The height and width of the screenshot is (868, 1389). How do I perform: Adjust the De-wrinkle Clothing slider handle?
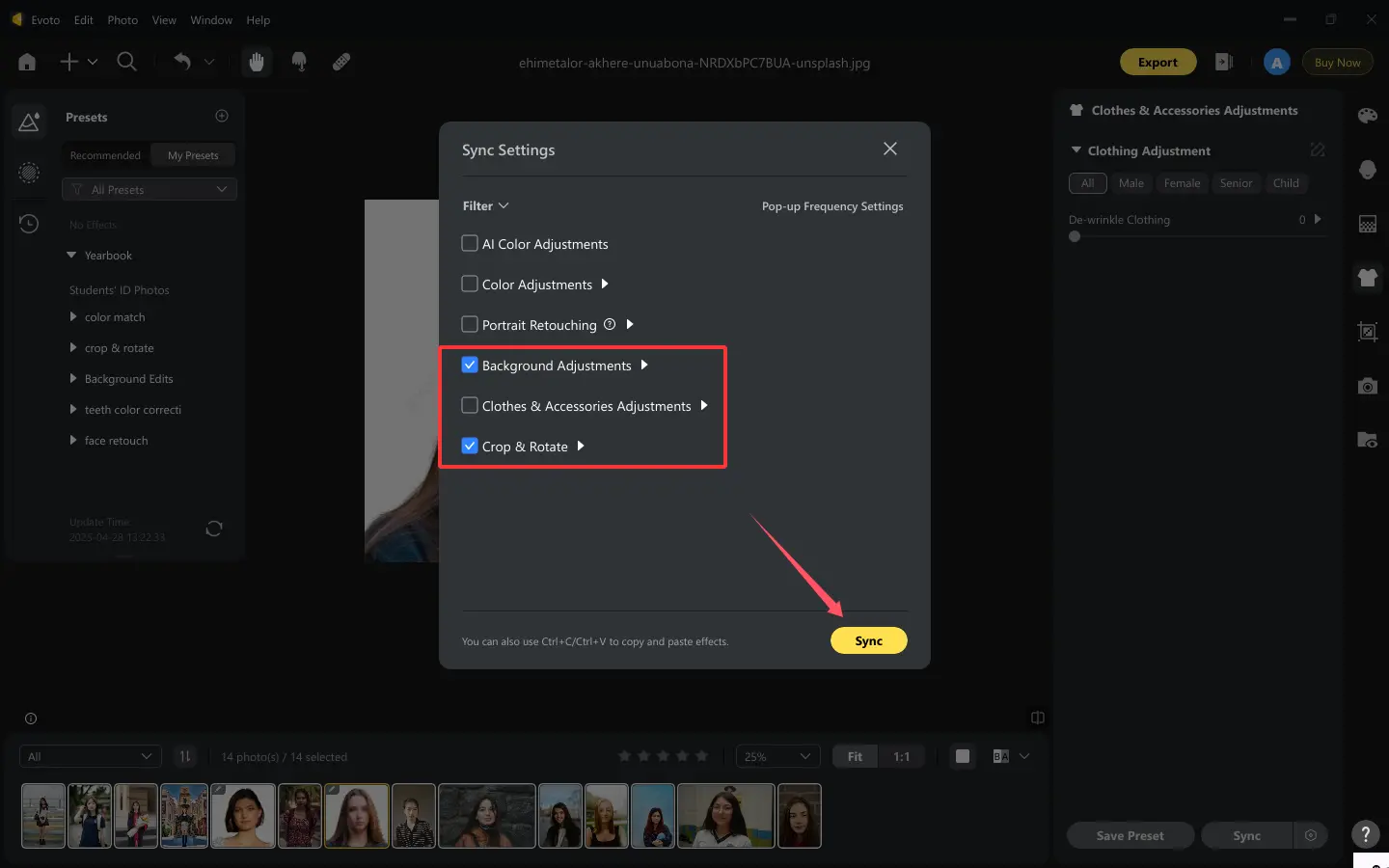[1075, 236]
